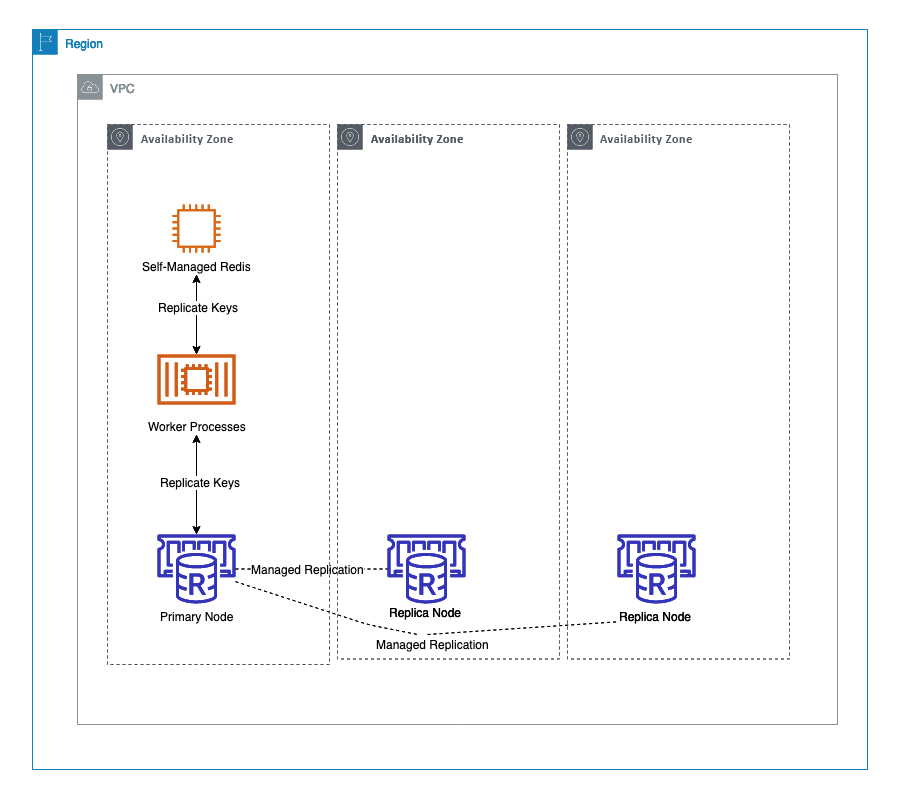Select the VPC label text
Image resolution: width=900 pixels, height=800 pixels.
[122, 88]
